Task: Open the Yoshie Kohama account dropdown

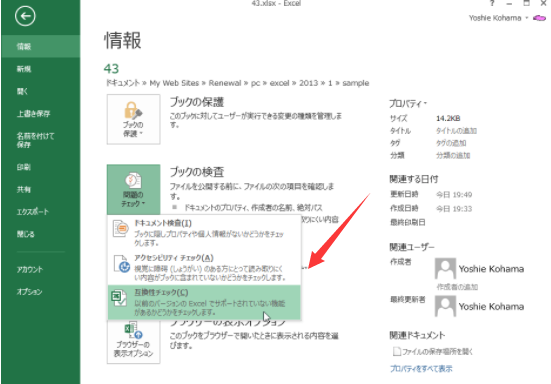Action: pyautogui.click(x=498, y=18)
